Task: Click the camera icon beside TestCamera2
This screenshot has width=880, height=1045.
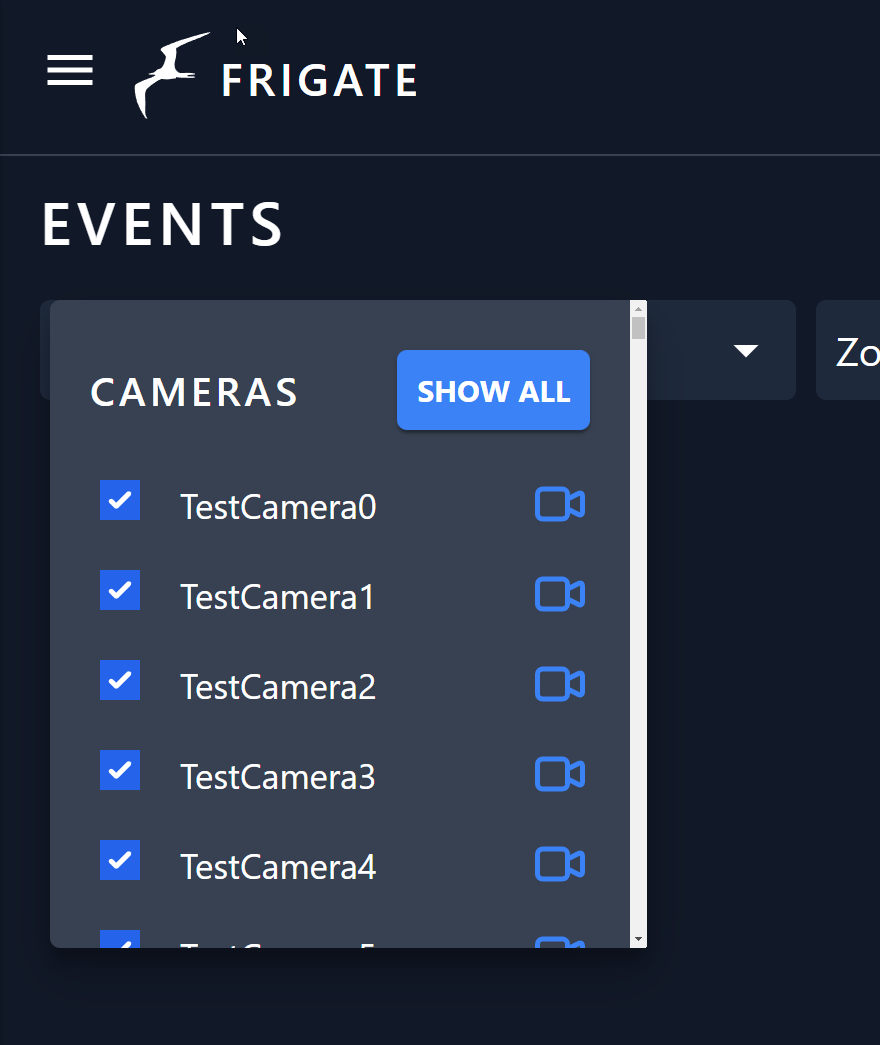Action: [560, 684]
